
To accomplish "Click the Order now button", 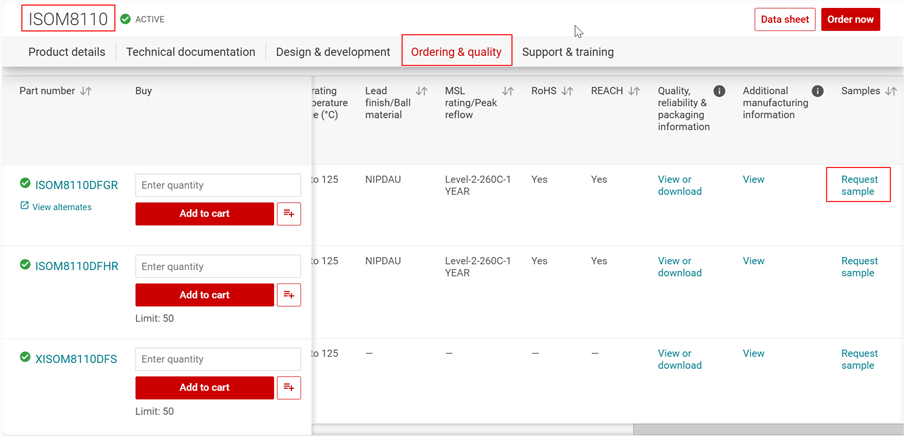I will [850, 19].
